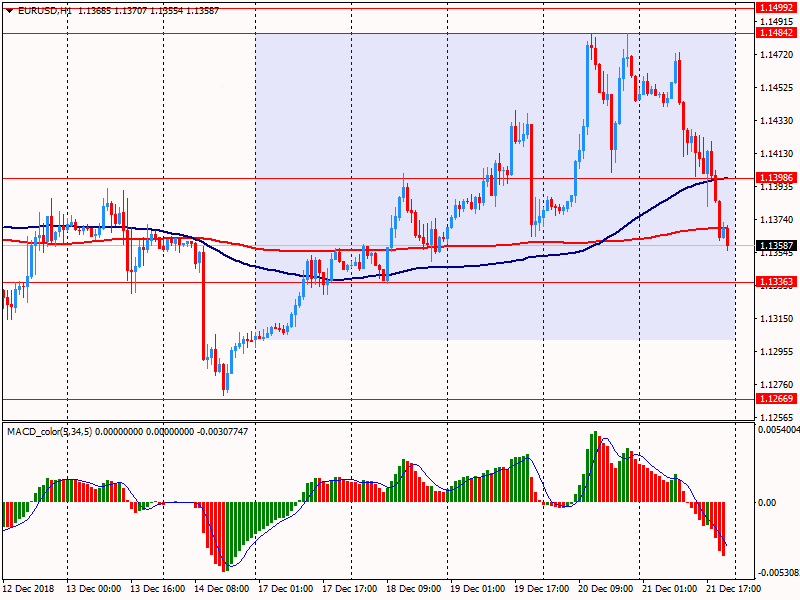Click the 0.0054004 MACD scale maximum value

[x=779, y=430]
